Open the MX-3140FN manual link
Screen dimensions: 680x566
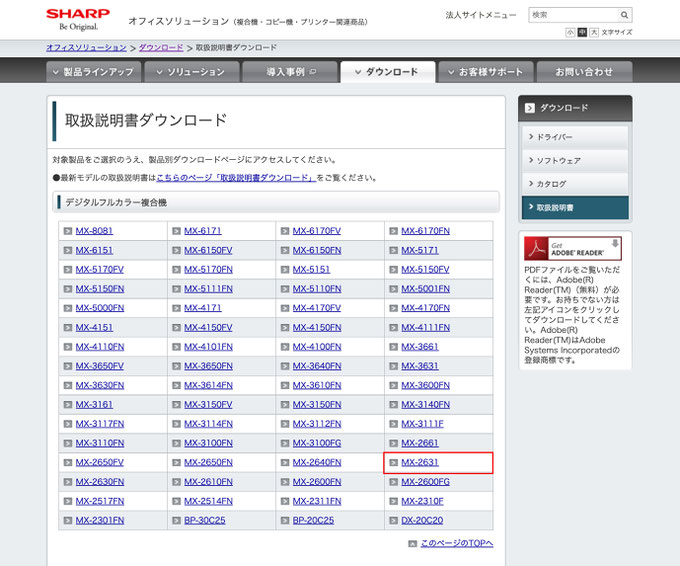coord(425,405)
